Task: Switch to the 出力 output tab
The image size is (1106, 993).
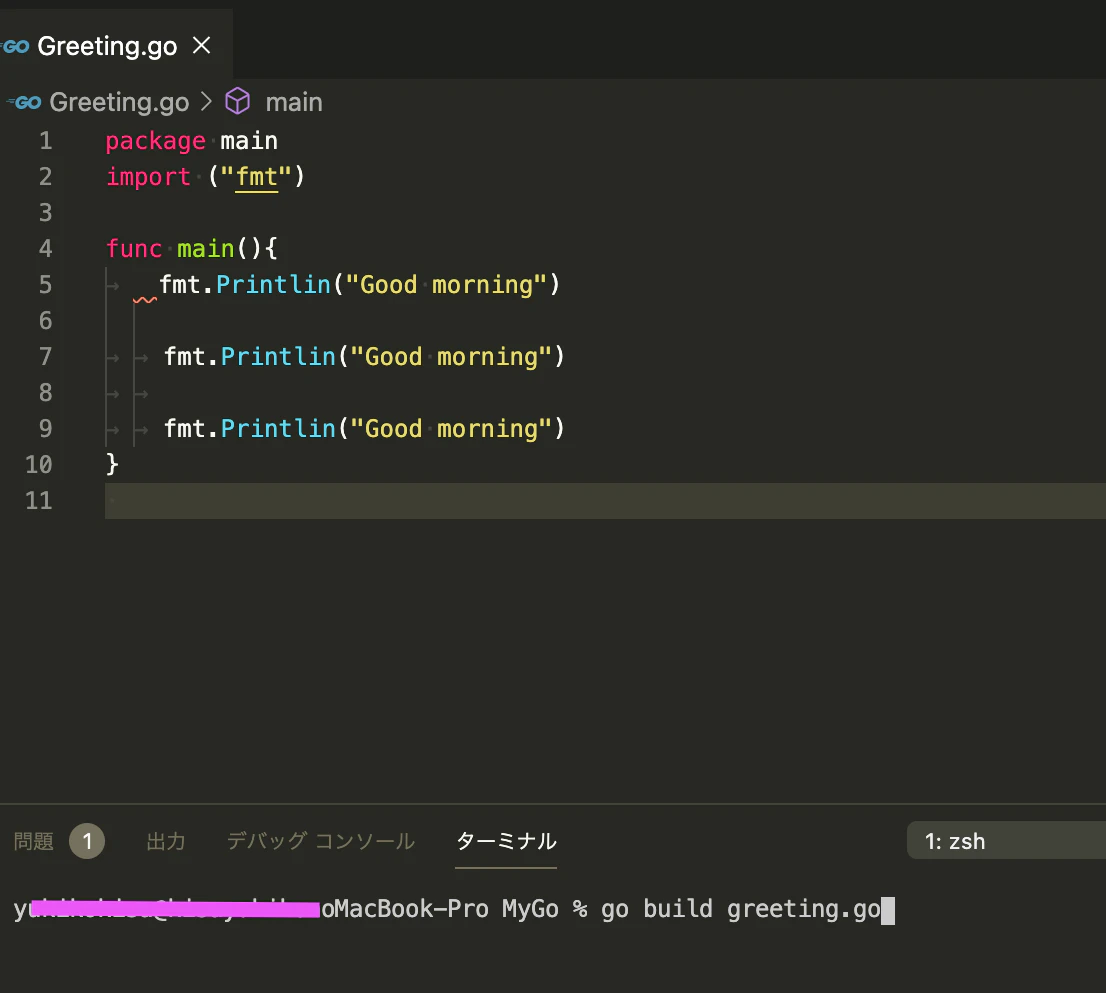Action: [x=166, y=841]
